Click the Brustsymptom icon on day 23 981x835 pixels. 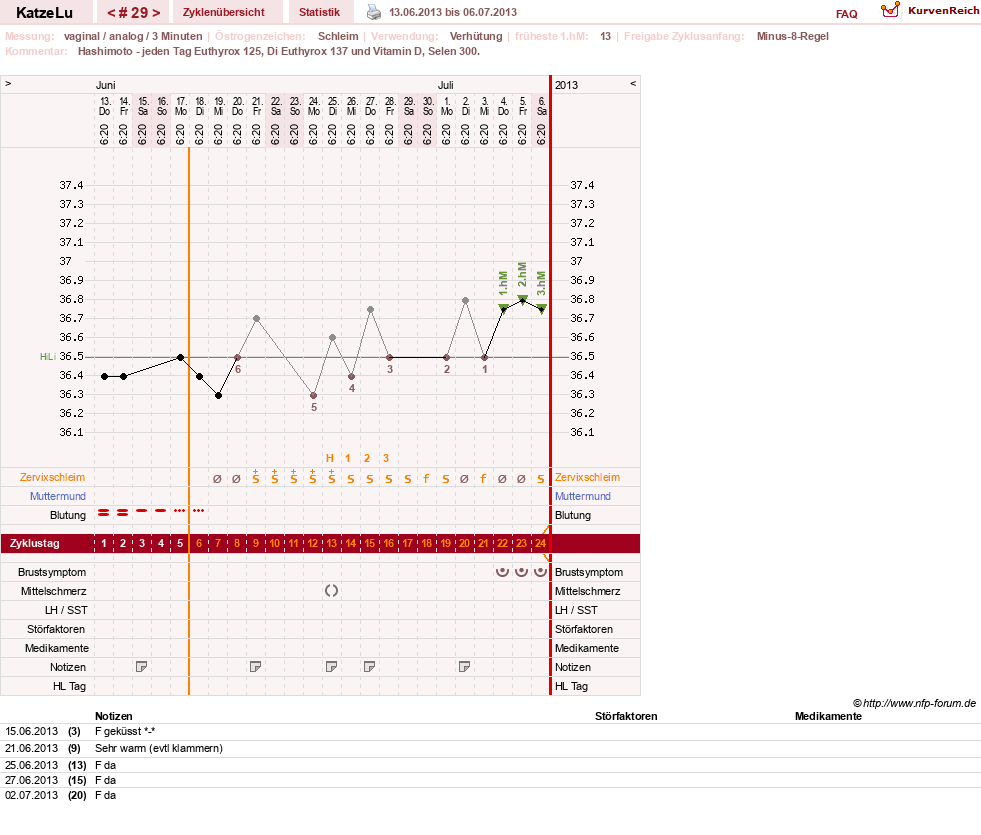coord(521,572)
